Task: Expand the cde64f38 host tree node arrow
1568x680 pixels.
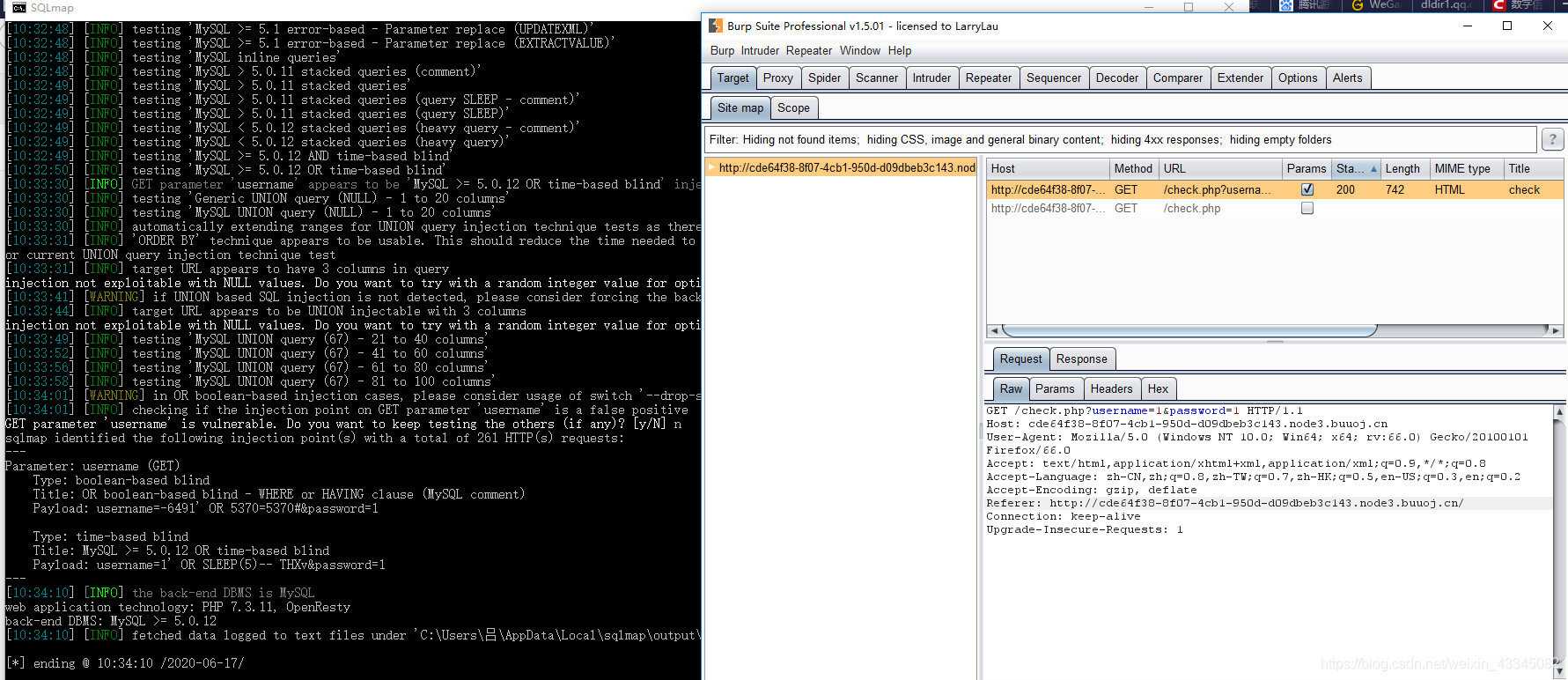Action: point(711,167)
